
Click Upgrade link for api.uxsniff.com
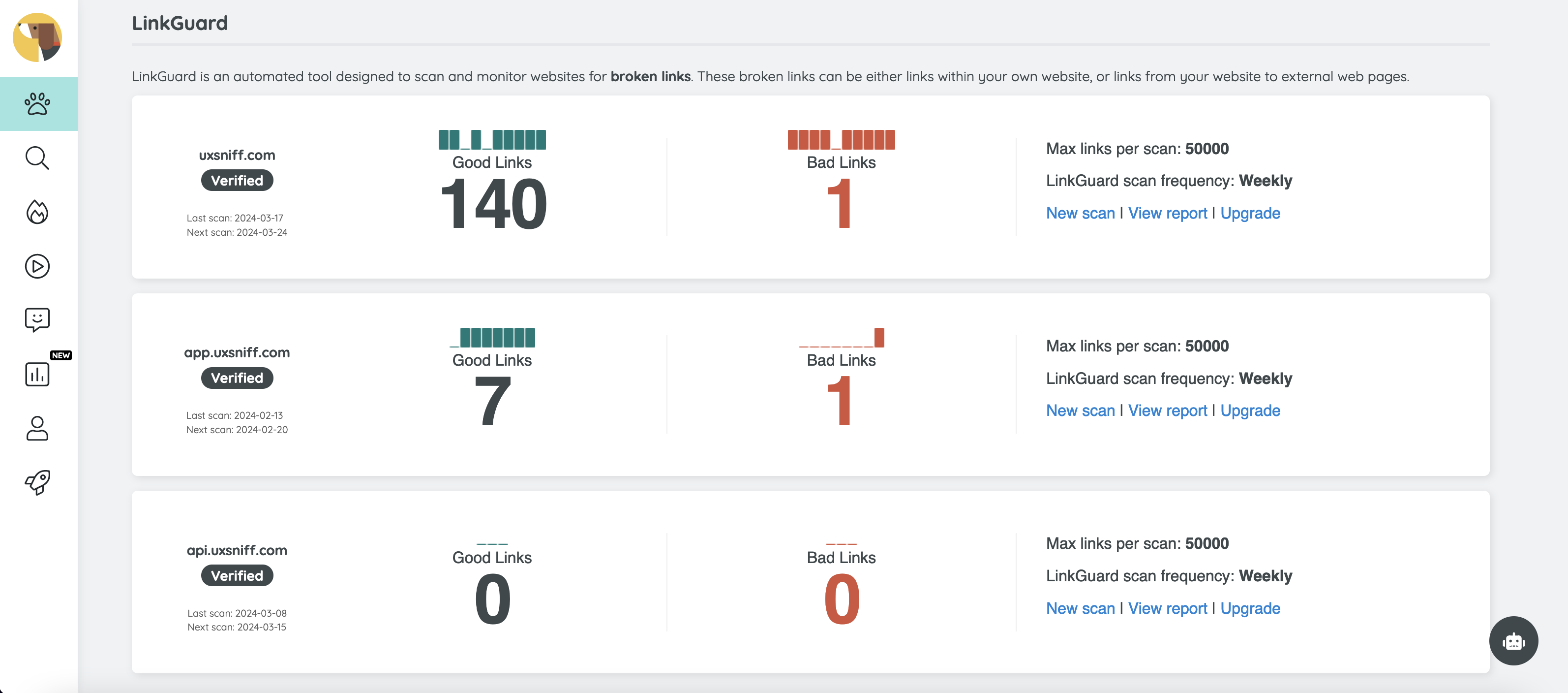[x=1250, y=608]
